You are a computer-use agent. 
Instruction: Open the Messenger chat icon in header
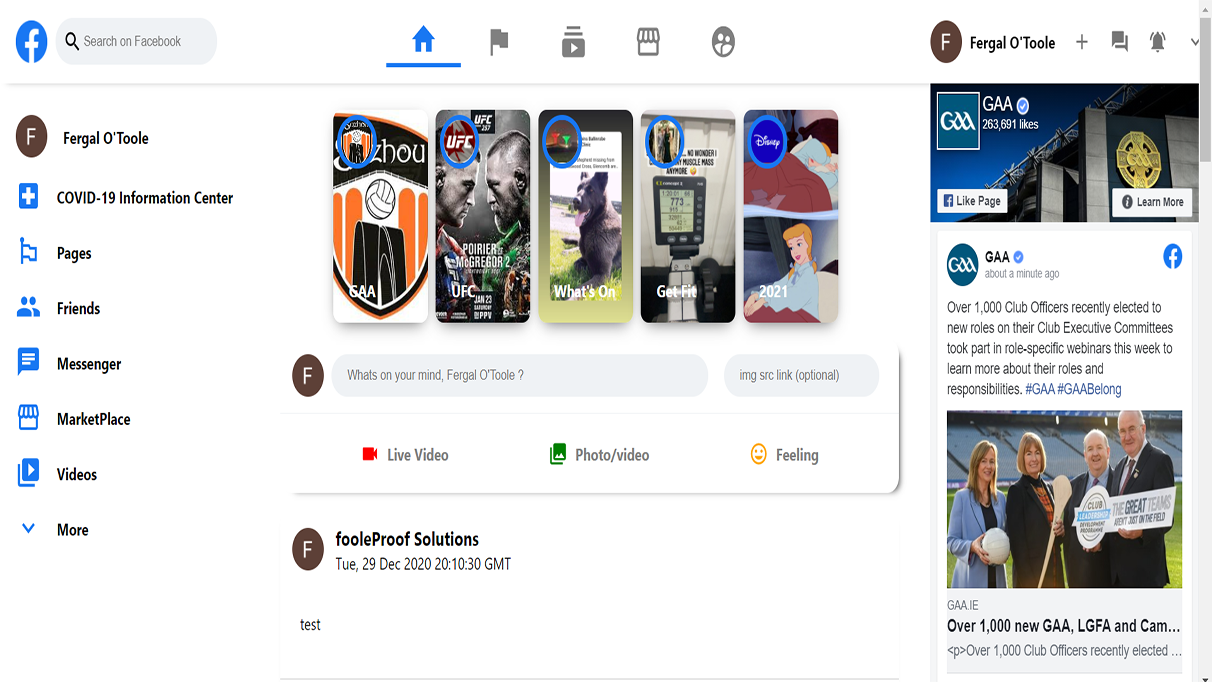tap(1120, 42)
